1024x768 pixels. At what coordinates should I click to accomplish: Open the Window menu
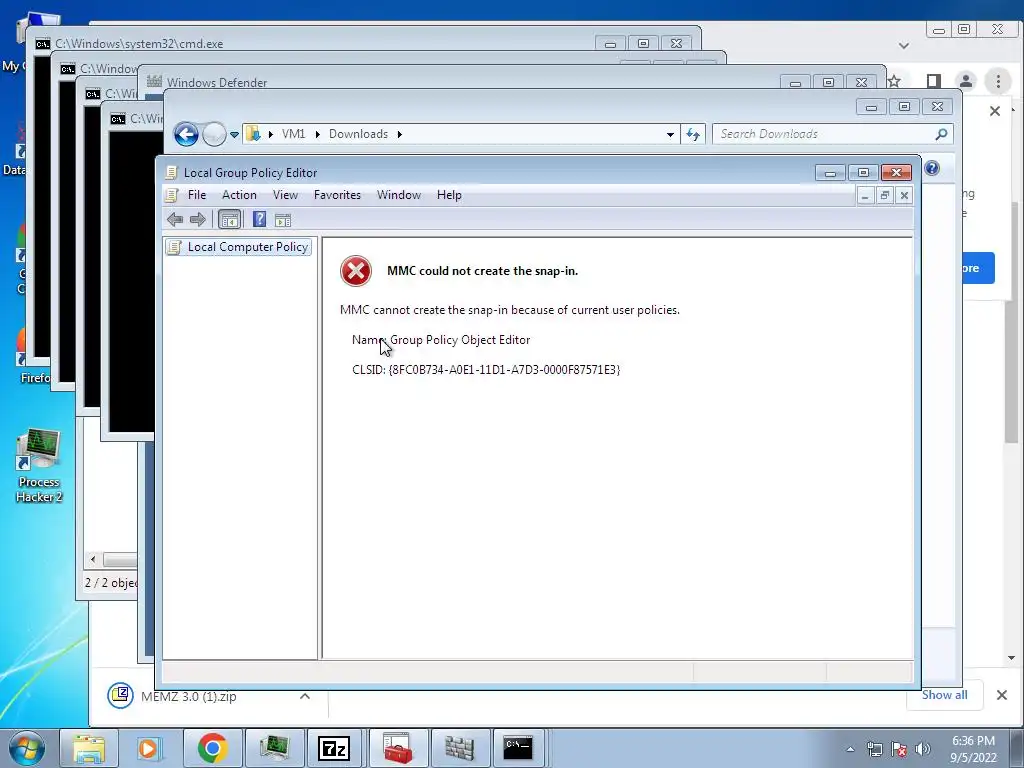point(398,195)
